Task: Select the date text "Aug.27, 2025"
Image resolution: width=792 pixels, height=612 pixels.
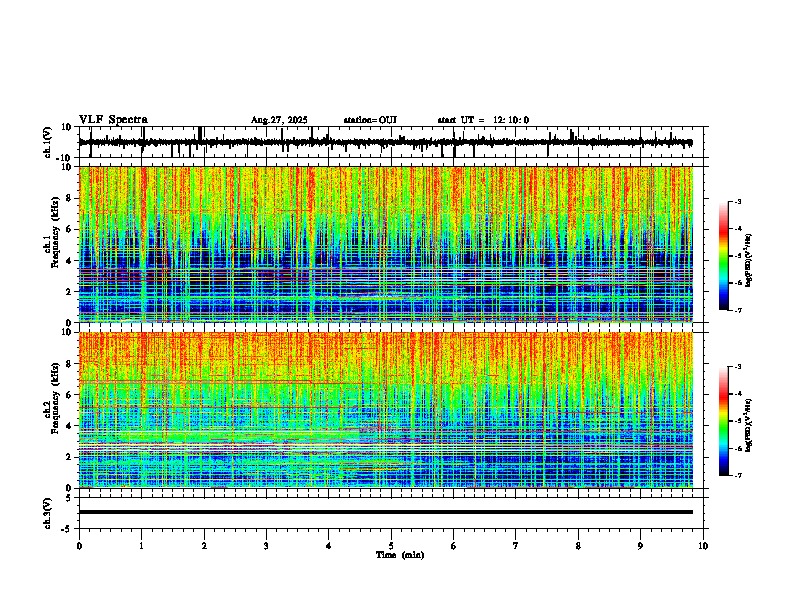Action: 279,120
